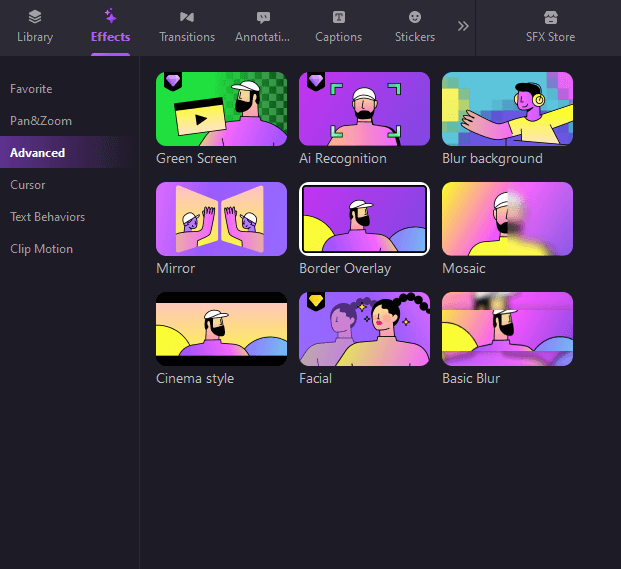Click premium diamond badge on Green Screen
Viewport: 621px width, 569px height.
(x=173, y=81)
